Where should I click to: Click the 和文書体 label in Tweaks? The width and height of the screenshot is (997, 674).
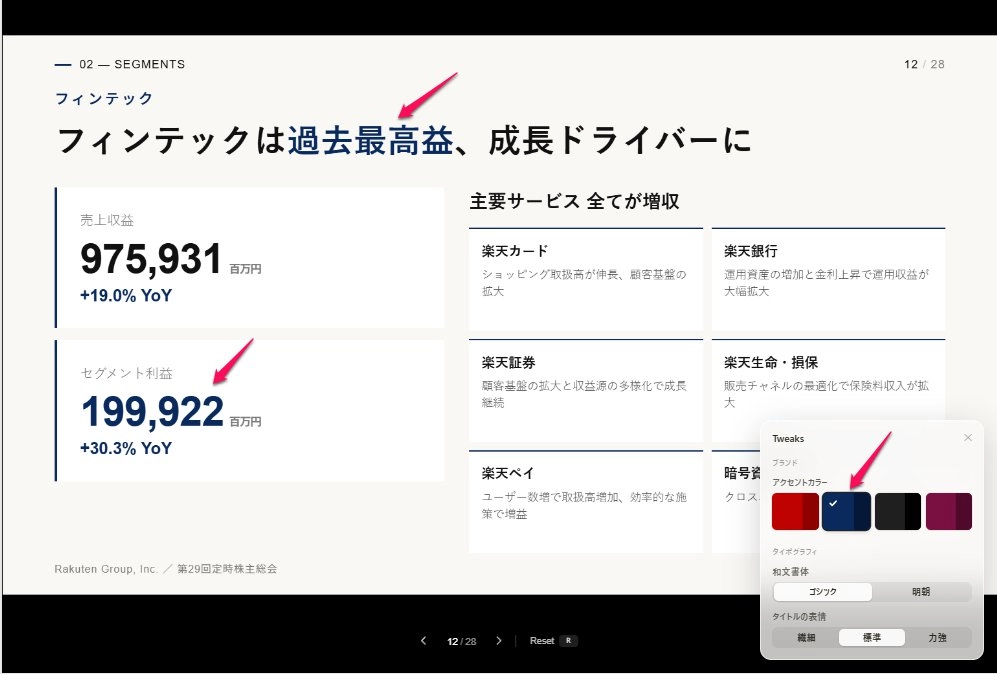790,572
